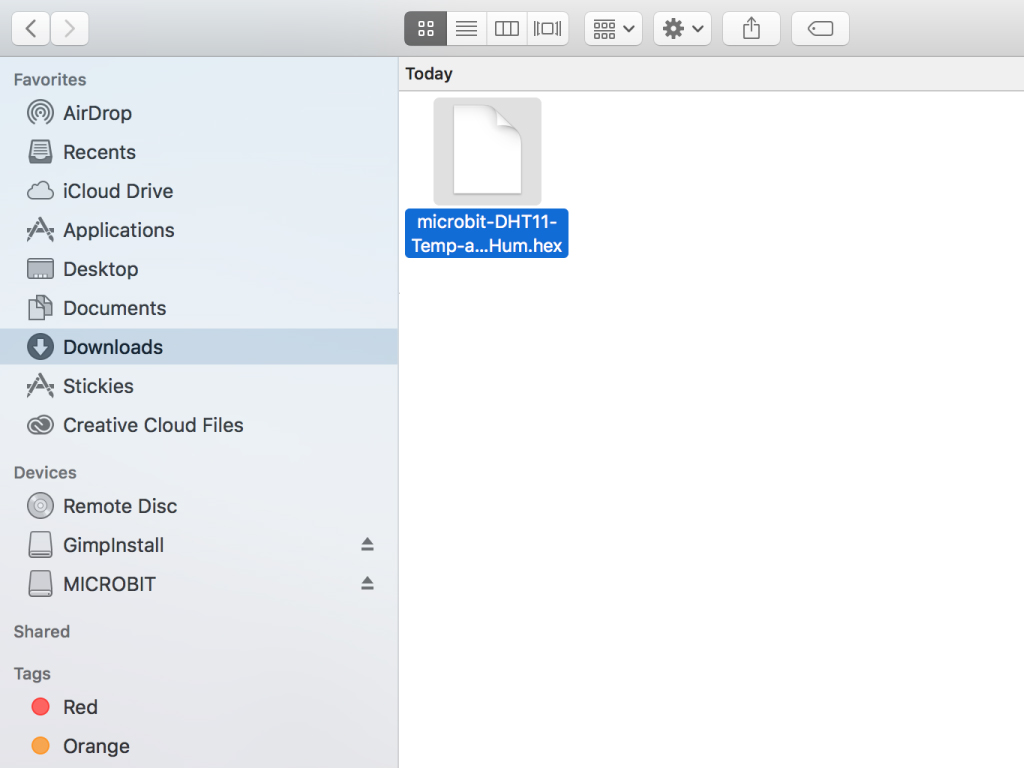Viewport: 1024px width, 768px height.
Task: Select the Orange tag
Action: point(199,746)
